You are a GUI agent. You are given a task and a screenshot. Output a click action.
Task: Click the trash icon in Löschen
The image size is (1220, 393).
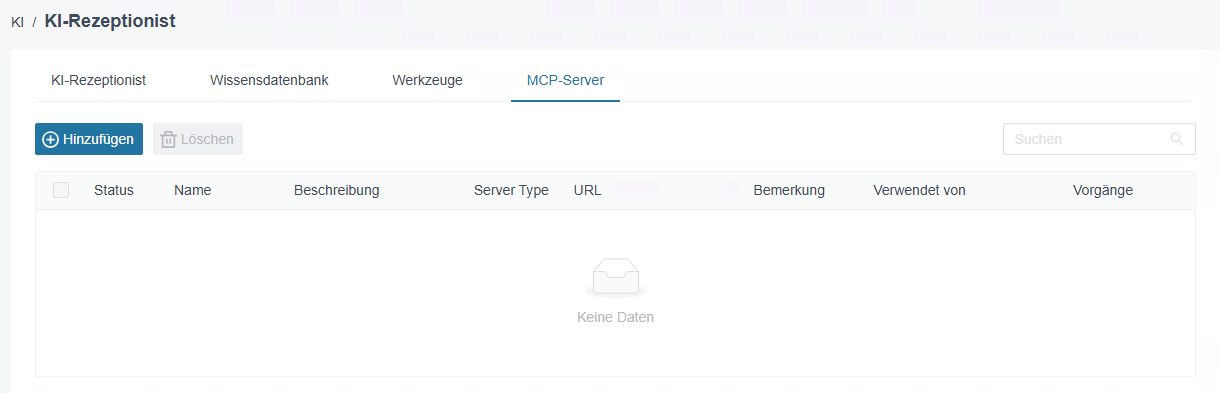pyautogui.click(x=169, y=139)
